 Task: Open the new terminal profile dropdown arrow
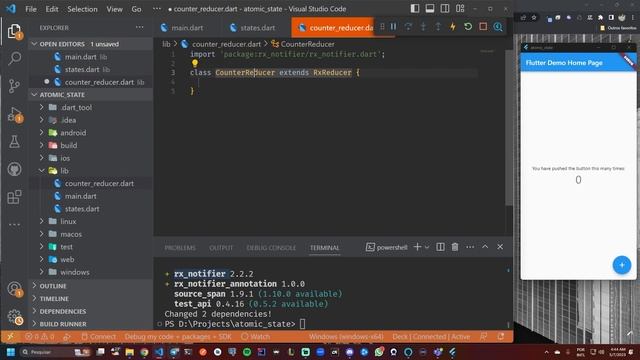coord(427,247)
